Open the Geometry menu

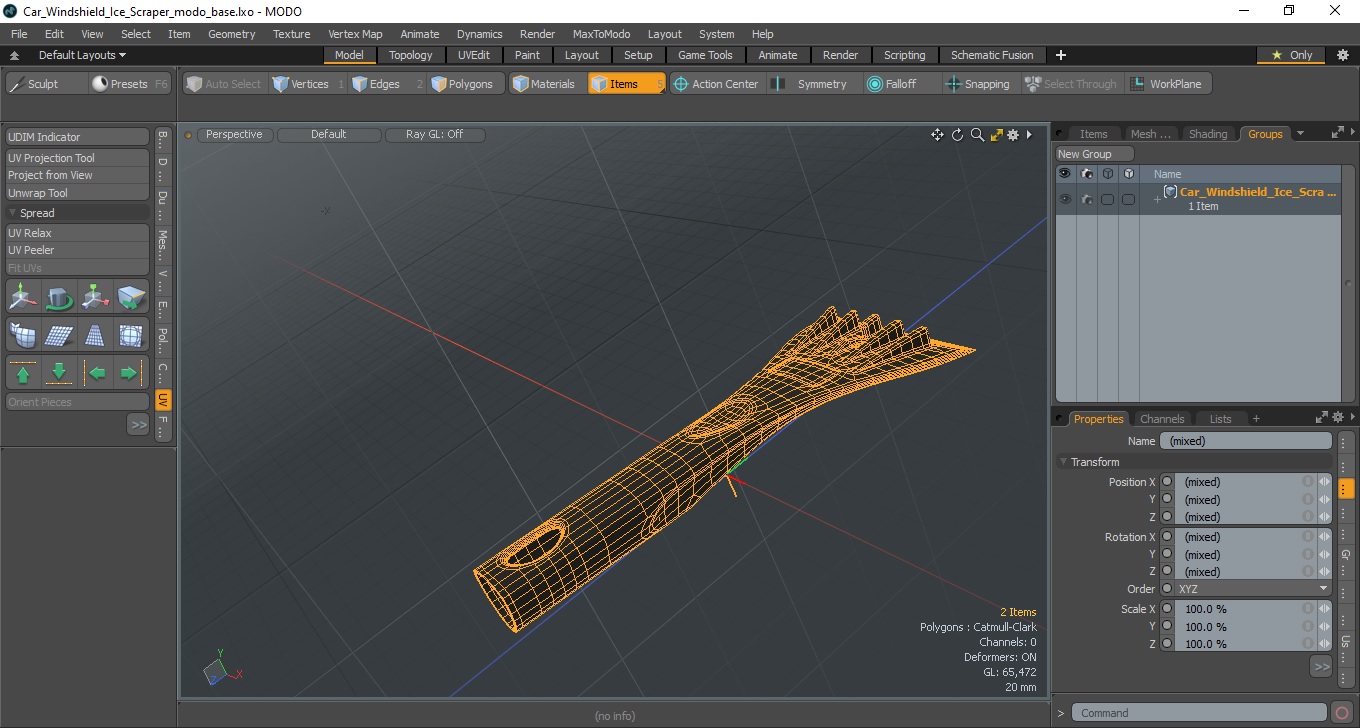coord(232,34)
